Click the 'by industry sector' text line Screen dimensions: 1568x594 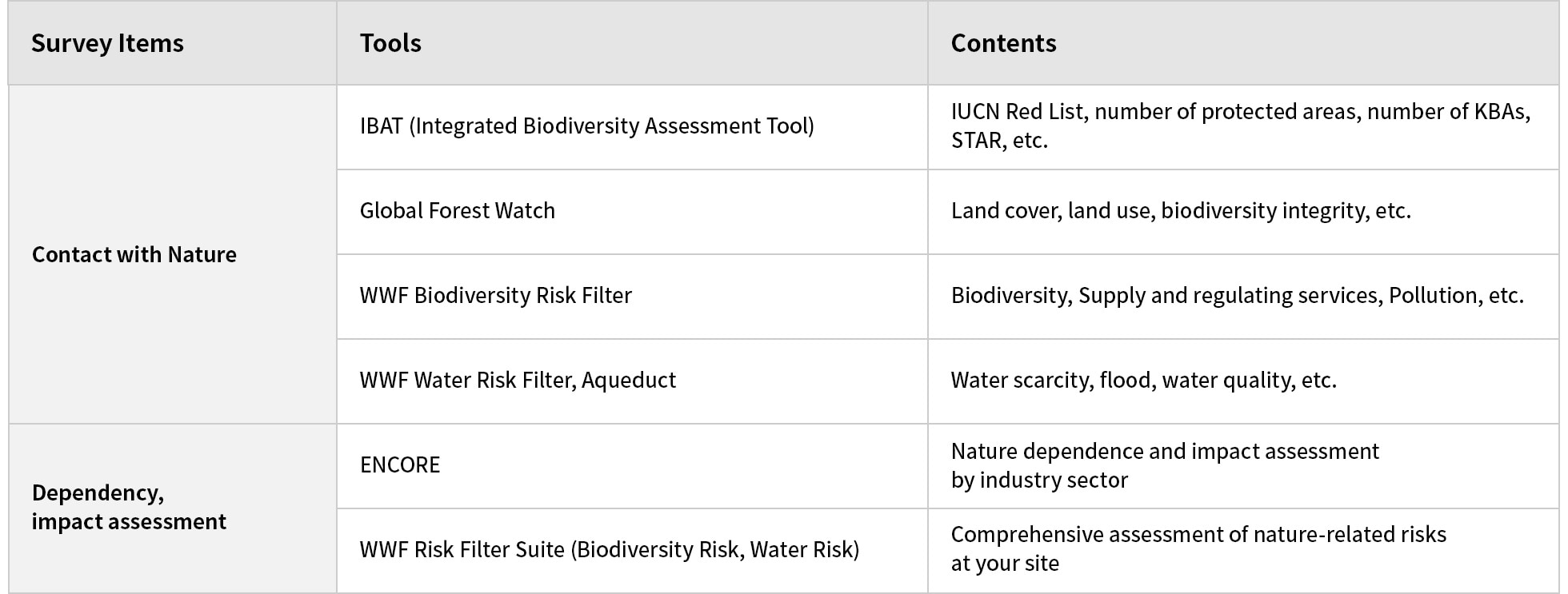pos(1039,480)
